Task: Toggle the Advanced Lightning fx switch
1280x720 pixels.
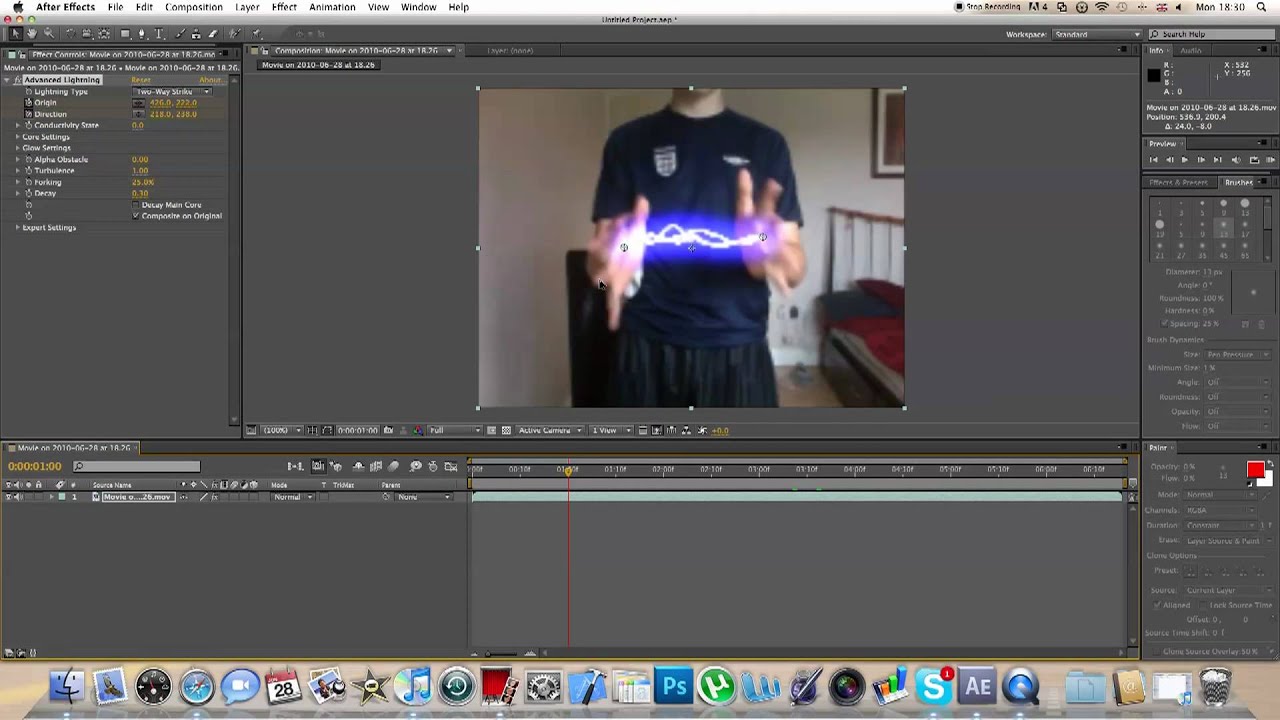Action: (x=18, y=79)
